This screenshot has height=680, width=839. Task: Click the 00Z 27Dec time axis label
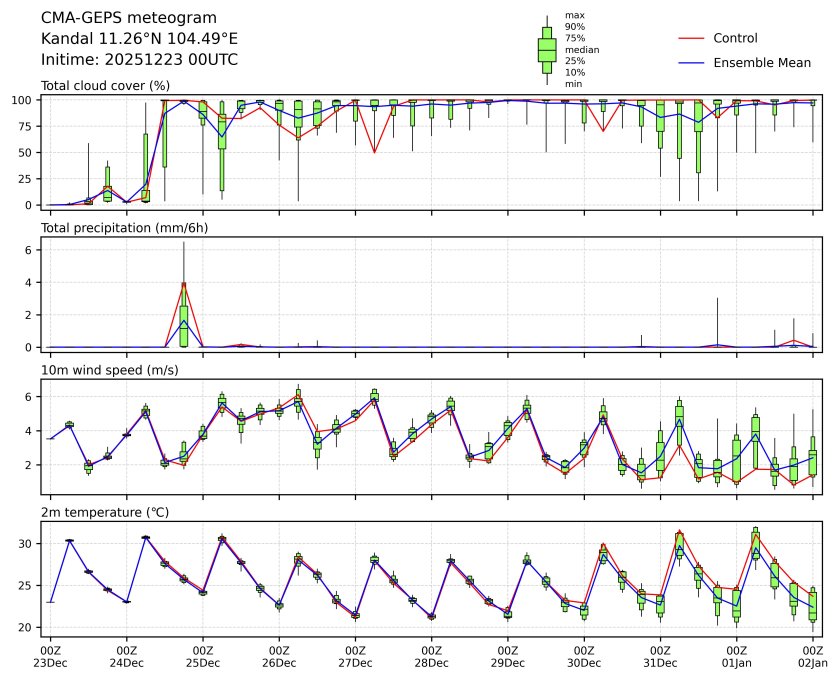(x=355, y=656)
